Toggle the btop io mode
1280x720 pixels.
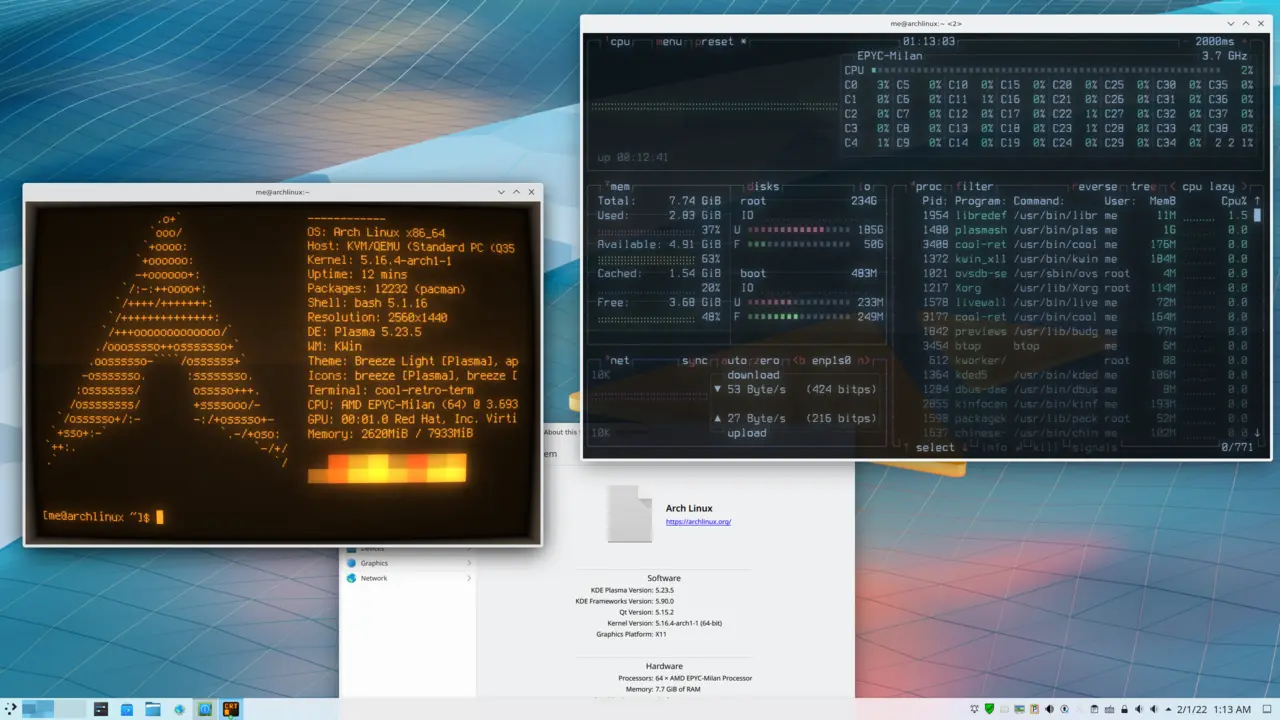867,186
